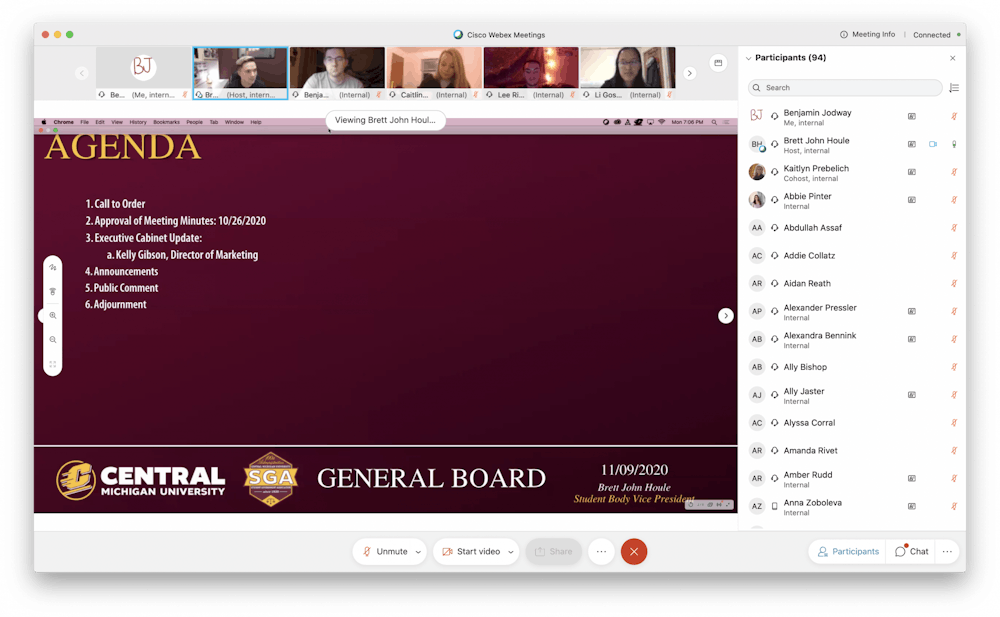This screenshot has width=1000, height=617.
Task: Open the Chat panel
Action: (x=911, y=551)
